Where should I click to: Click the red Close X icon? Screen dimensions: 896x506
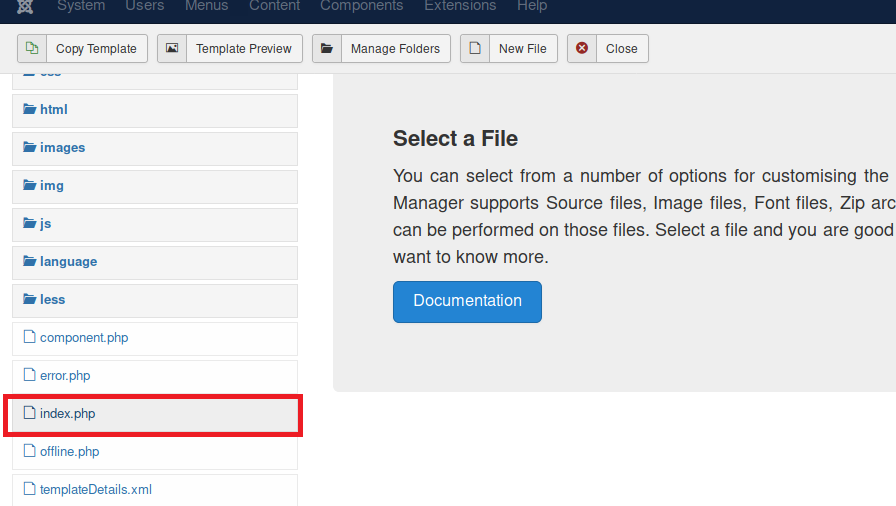(x=582, y=48)
